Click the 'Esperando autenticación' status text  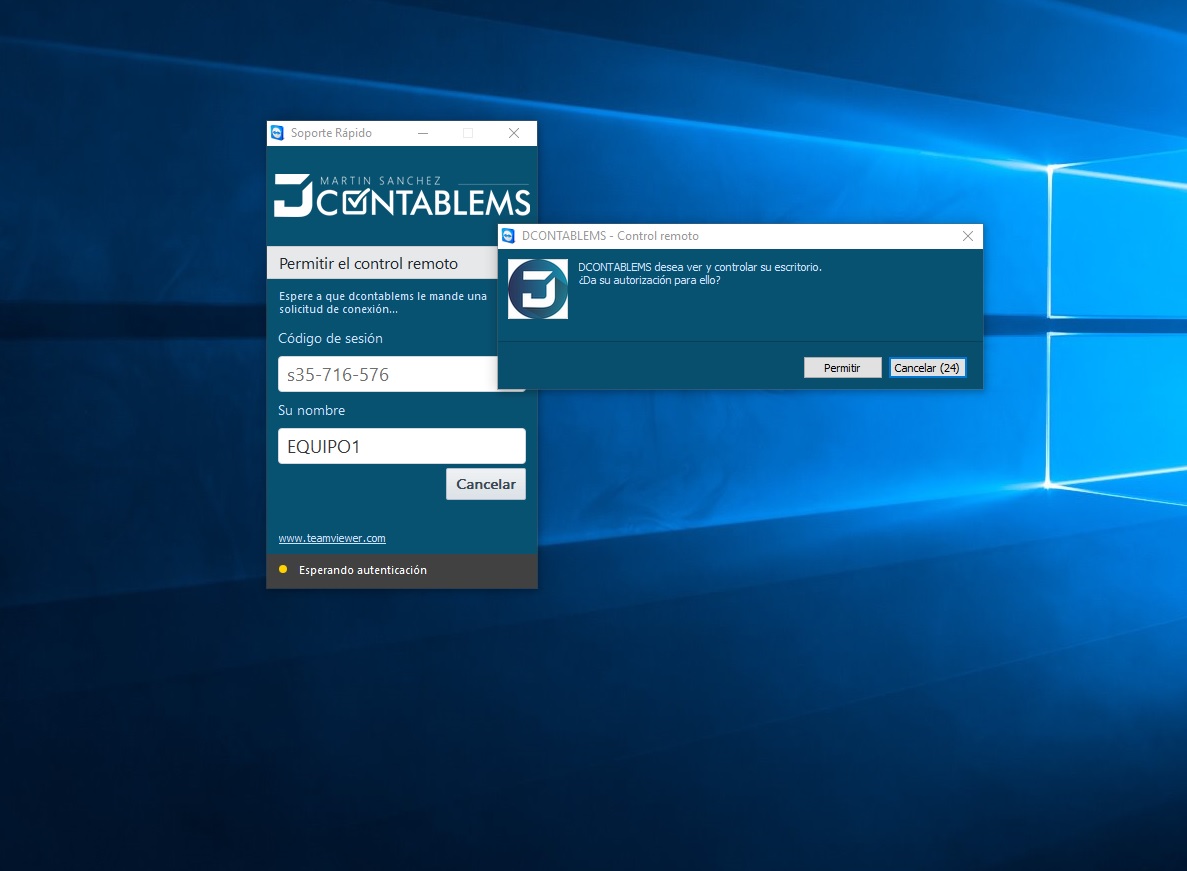(x=363, y=570)
